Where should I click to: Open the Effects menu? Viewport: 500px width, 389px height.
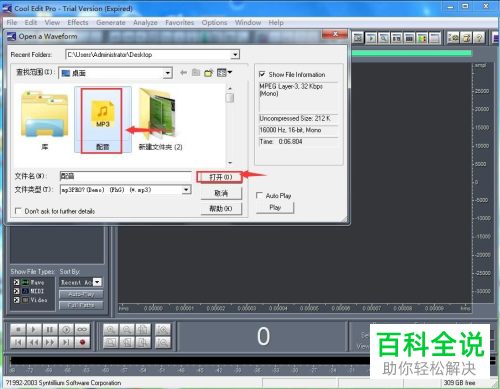click(x=78, y=23)
